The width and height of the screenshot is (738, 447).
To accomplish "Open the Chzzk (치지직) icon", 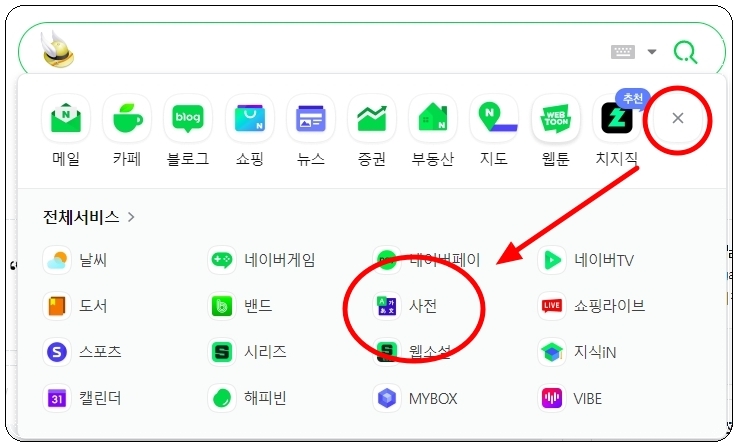I will pos(617,118).
